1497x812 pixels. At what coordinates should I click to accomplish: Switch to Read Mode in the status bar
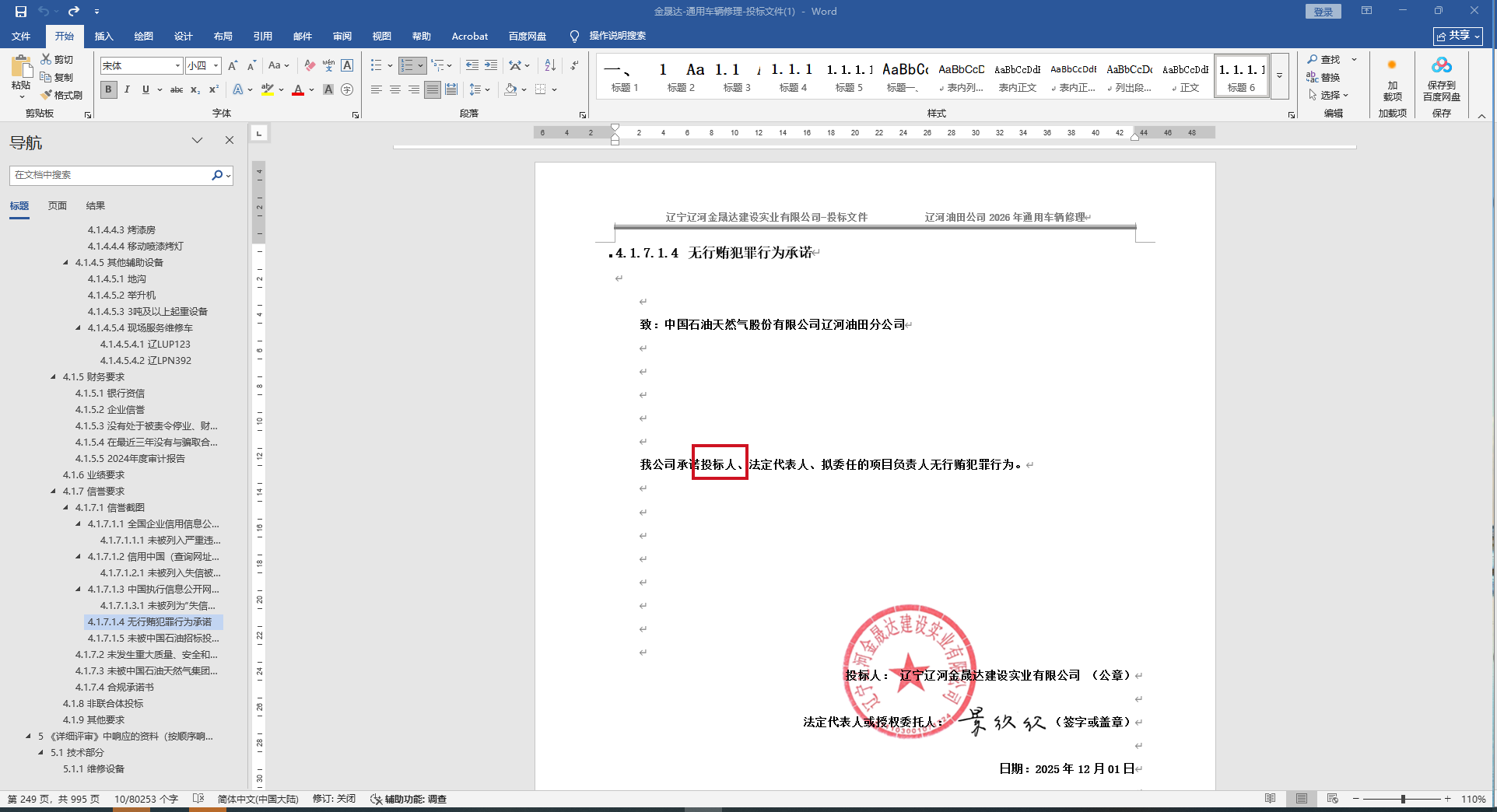(1271, 799)
